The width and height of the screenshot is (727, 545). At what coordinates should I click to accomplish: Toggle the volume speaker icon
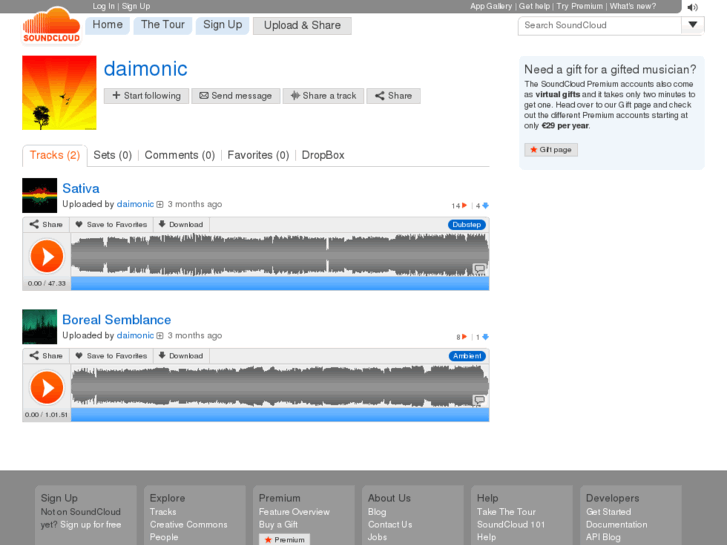coord(692,7)
